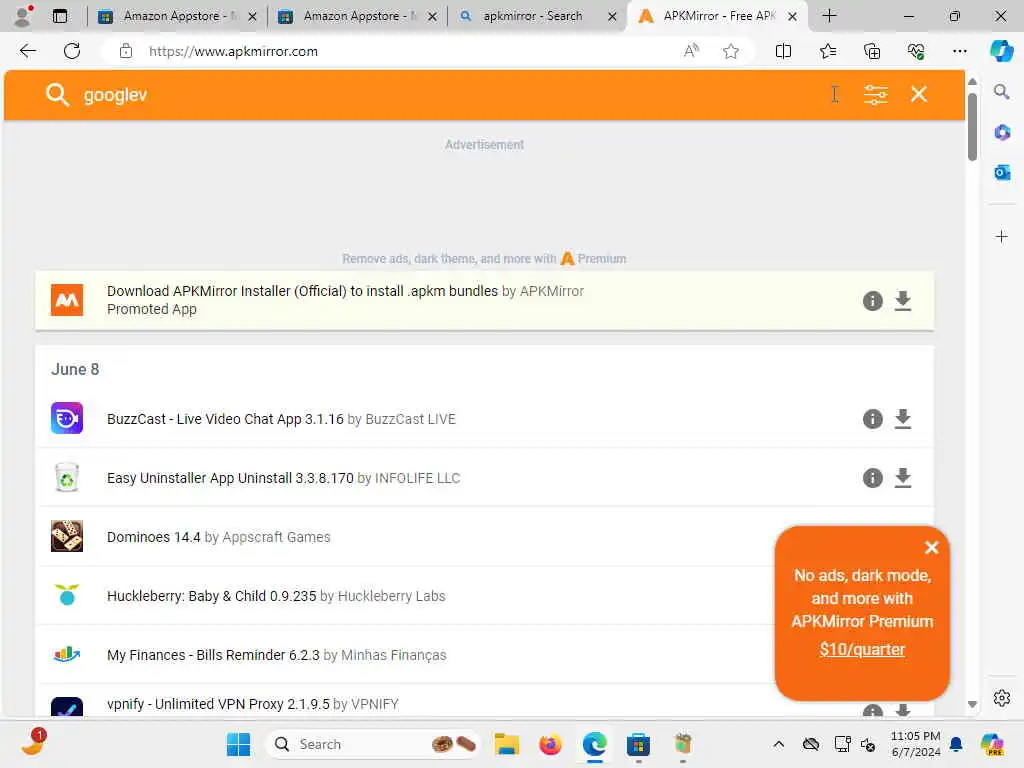
Task: Open browser profile icon
Action: tap(23, 16)
